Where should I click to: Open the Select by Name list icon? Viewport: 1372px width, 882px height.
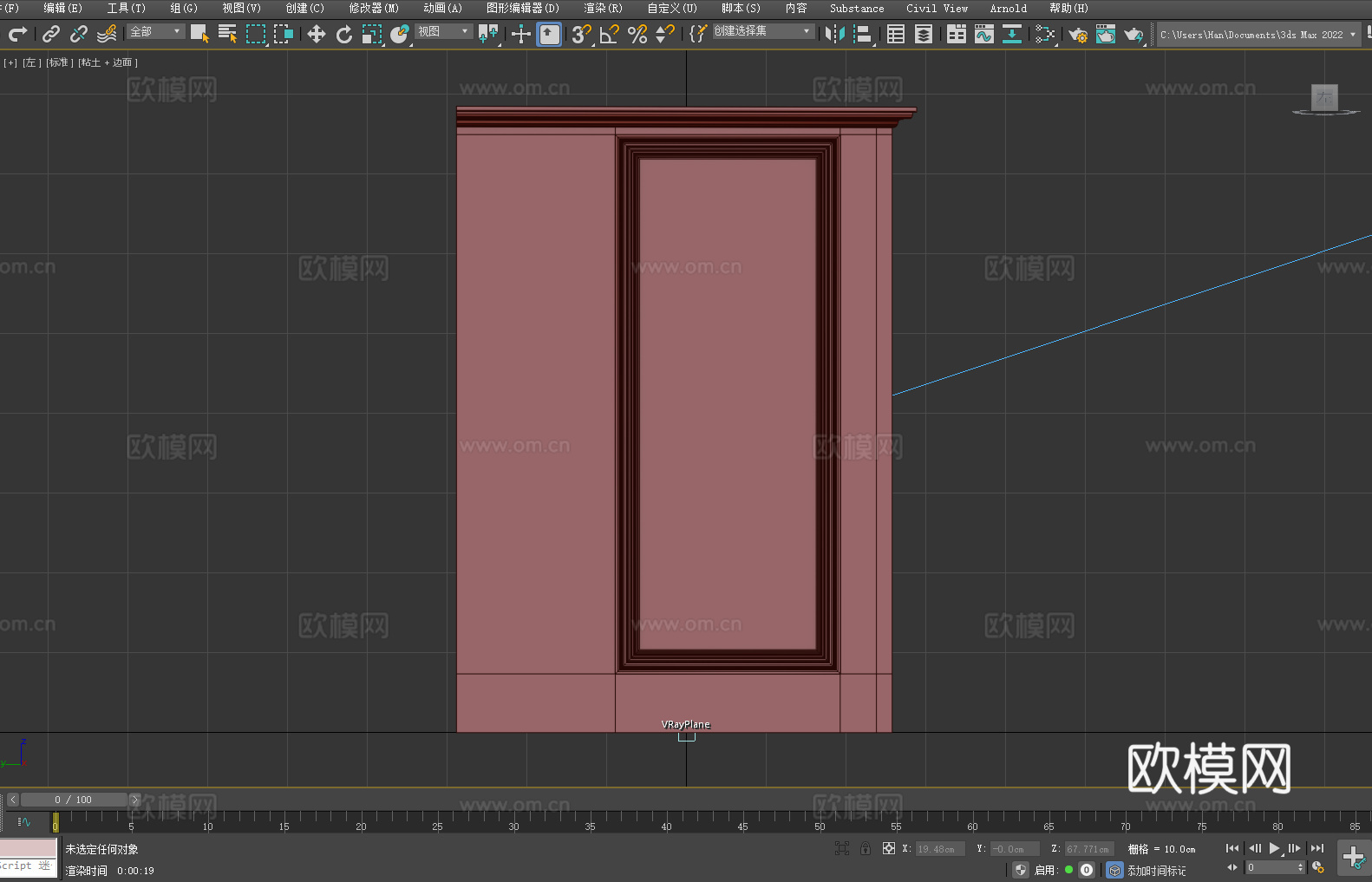click(x=227, y=34)
